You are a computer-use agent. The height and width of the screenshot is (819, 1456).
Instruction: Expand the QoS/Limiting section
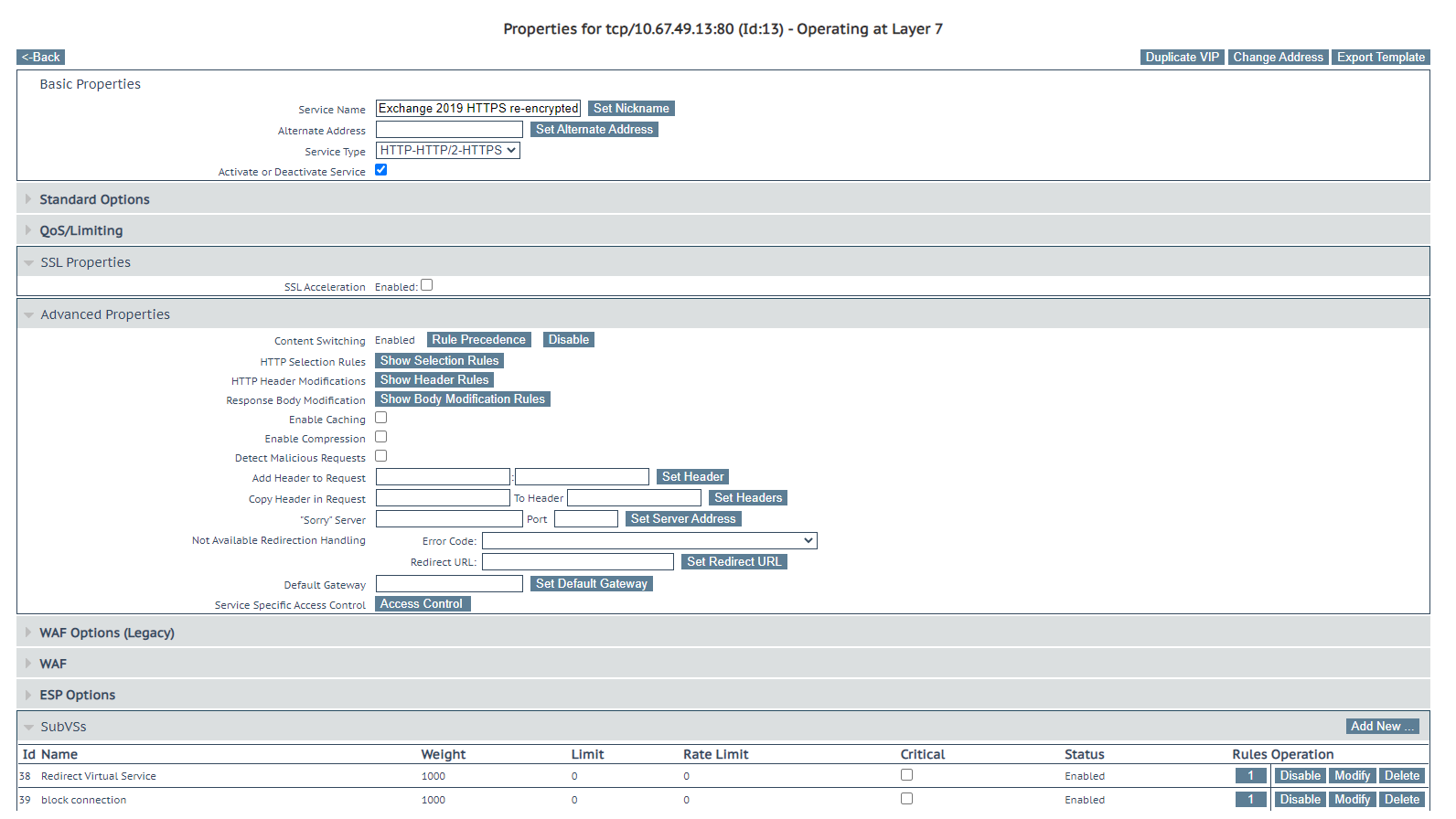pos(723,230)
